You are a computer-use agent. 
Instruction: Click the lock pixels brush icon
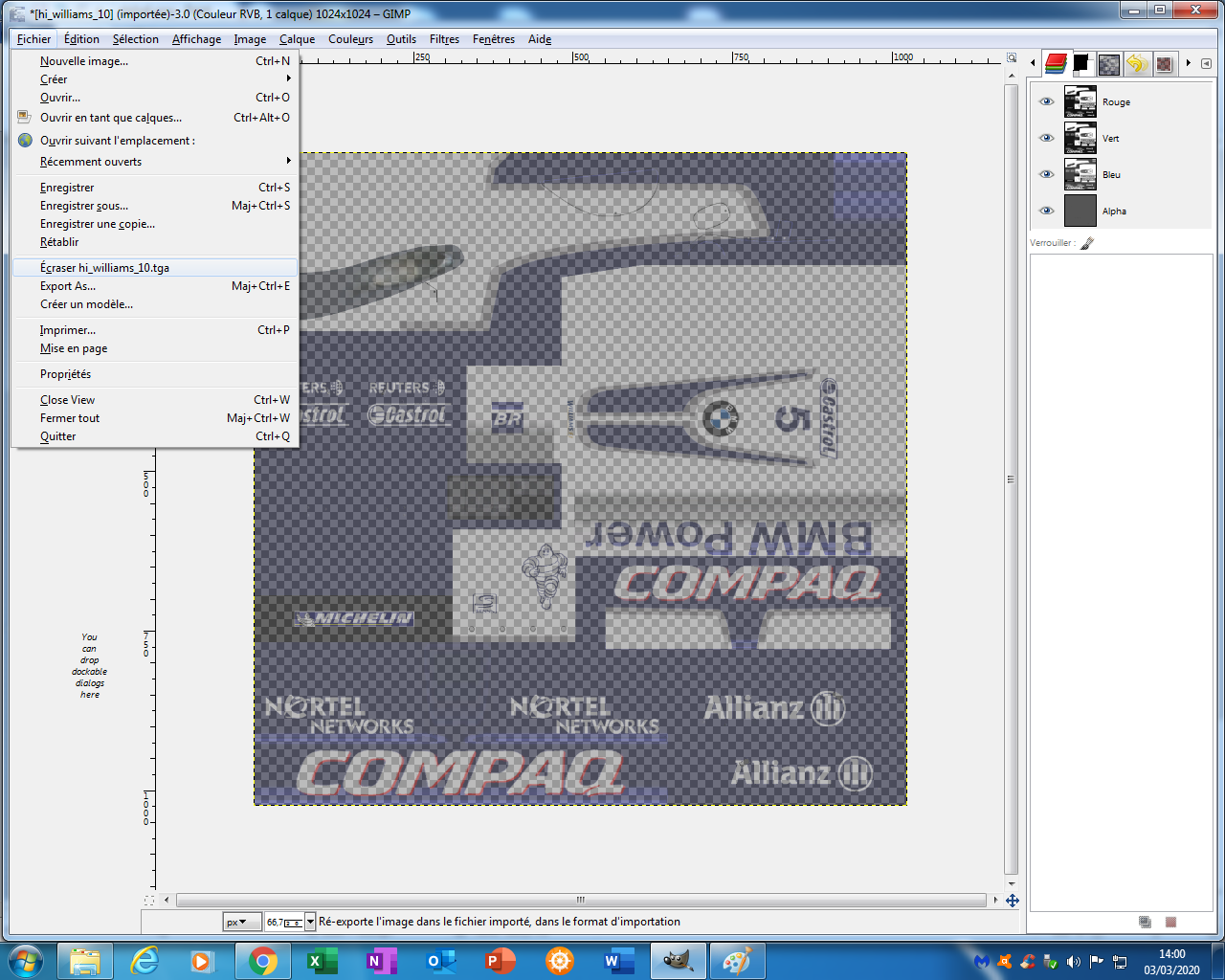click(x=1086, y=243)
